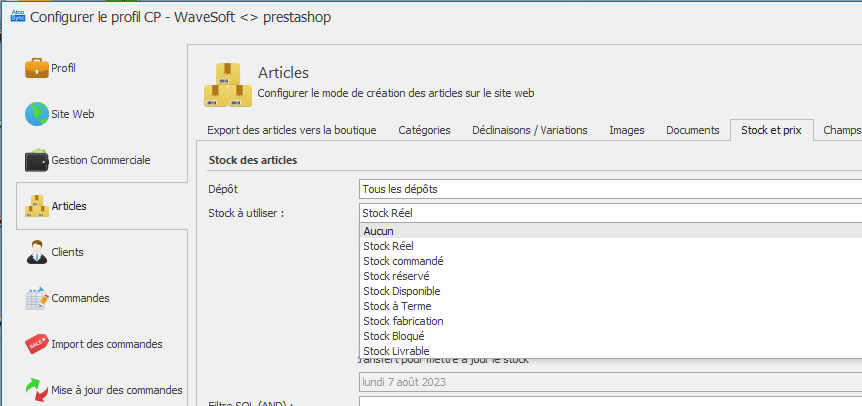Click the Clients person icon
The image size is (862, 406).
pyautogui.click(x=37, y=252)
